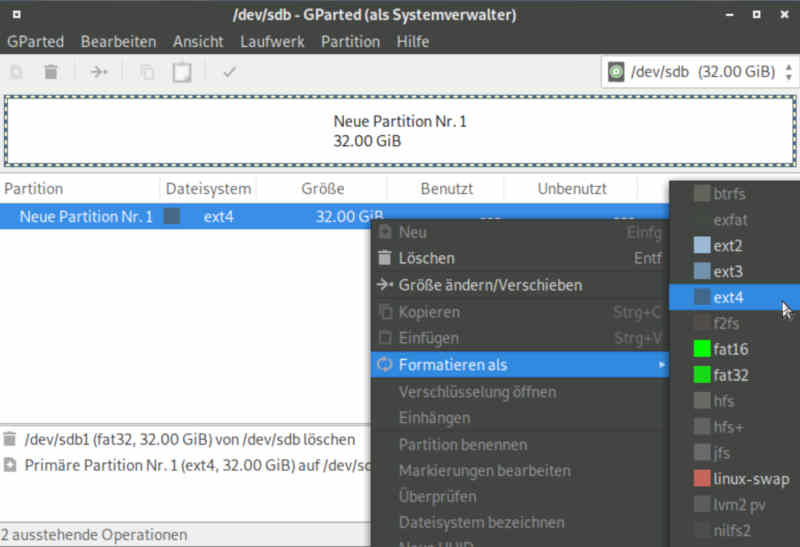Format as hfs in the submenu
This screenshot has height=547, width=800.
[x=735, y=401]
